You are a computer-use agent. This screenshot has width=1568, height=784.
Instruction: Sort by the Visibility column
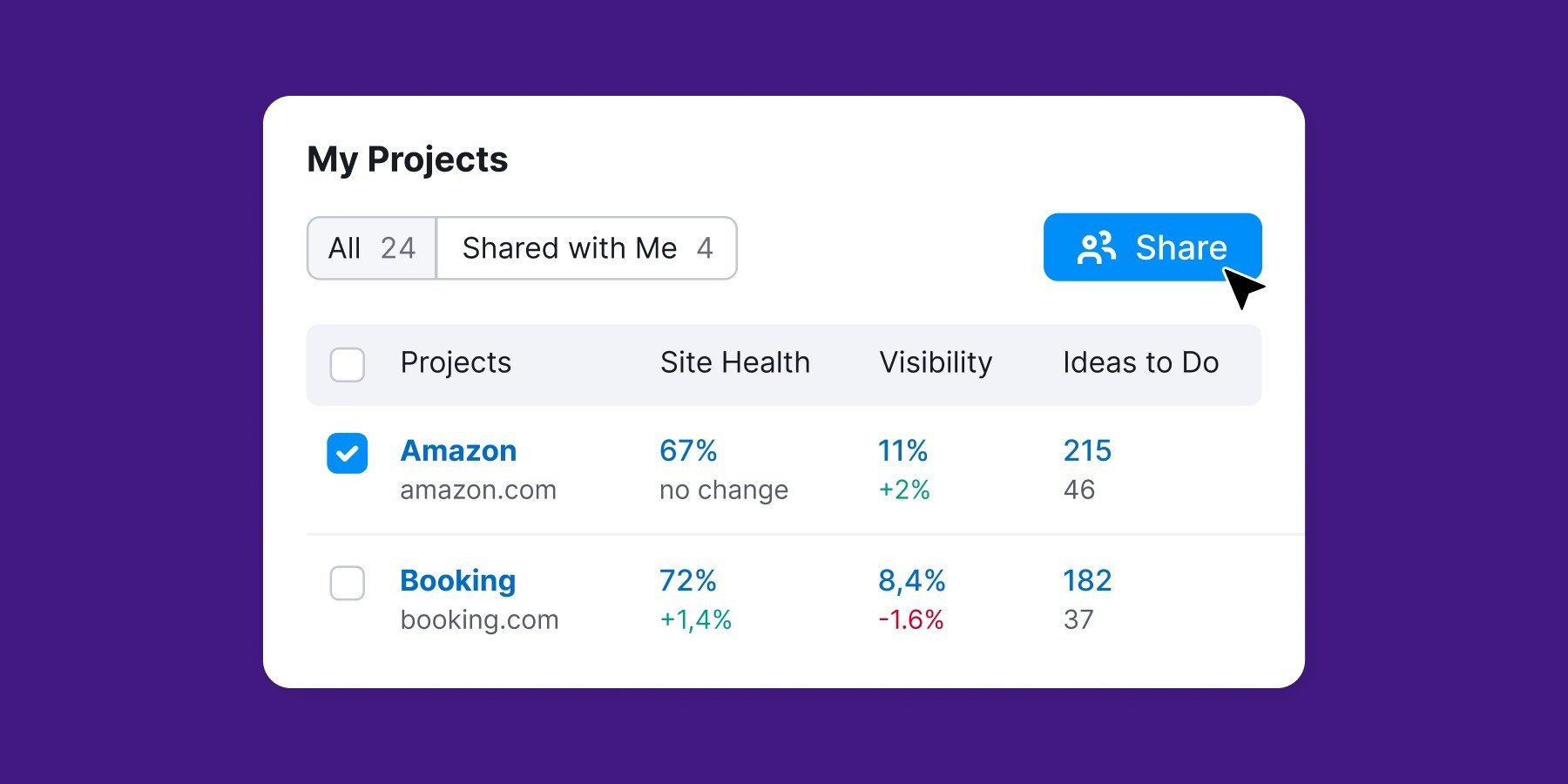click(x=936, y=362)
